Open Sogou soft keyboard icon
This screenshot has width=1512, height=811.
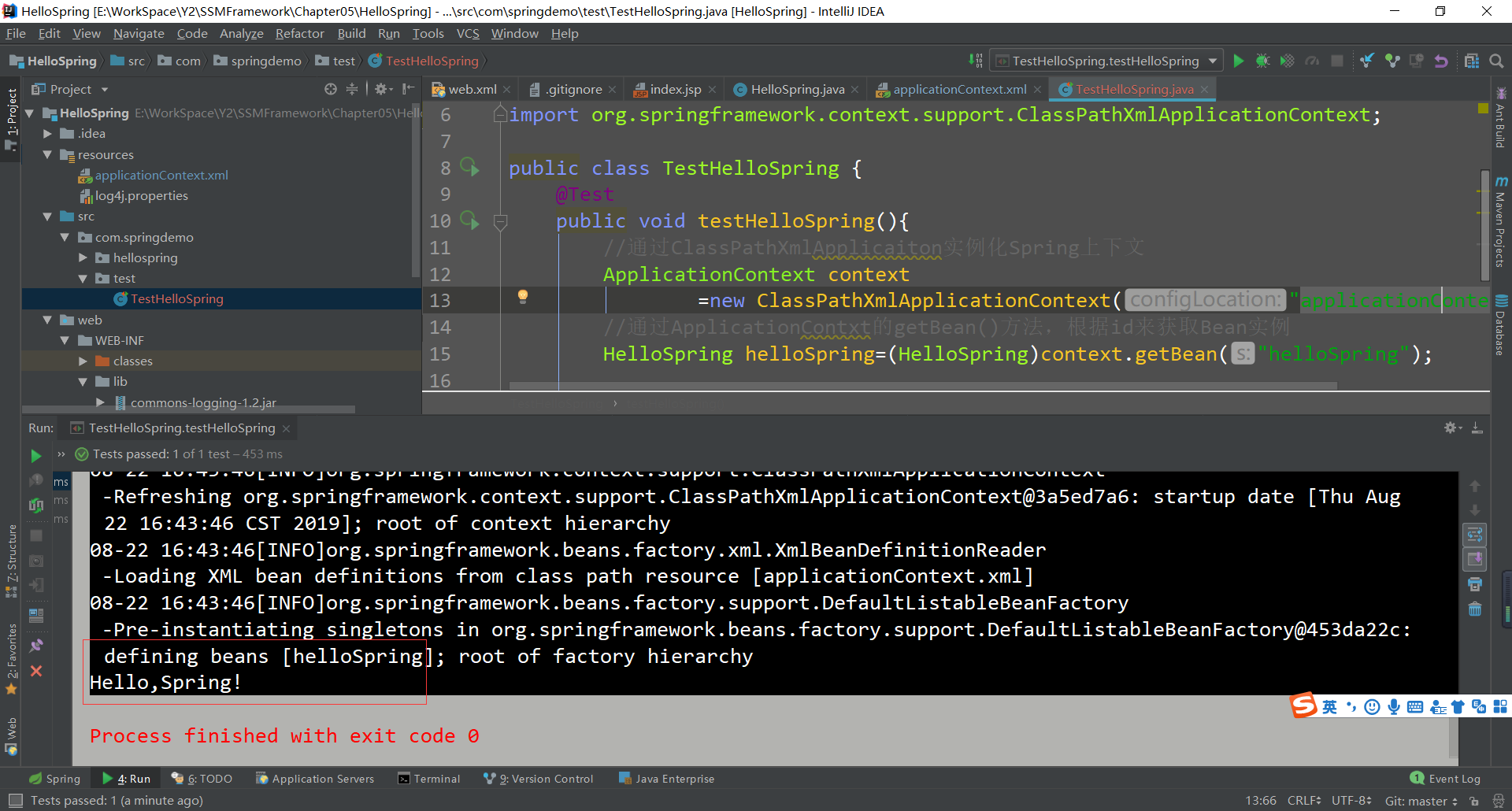[1415, 707]
